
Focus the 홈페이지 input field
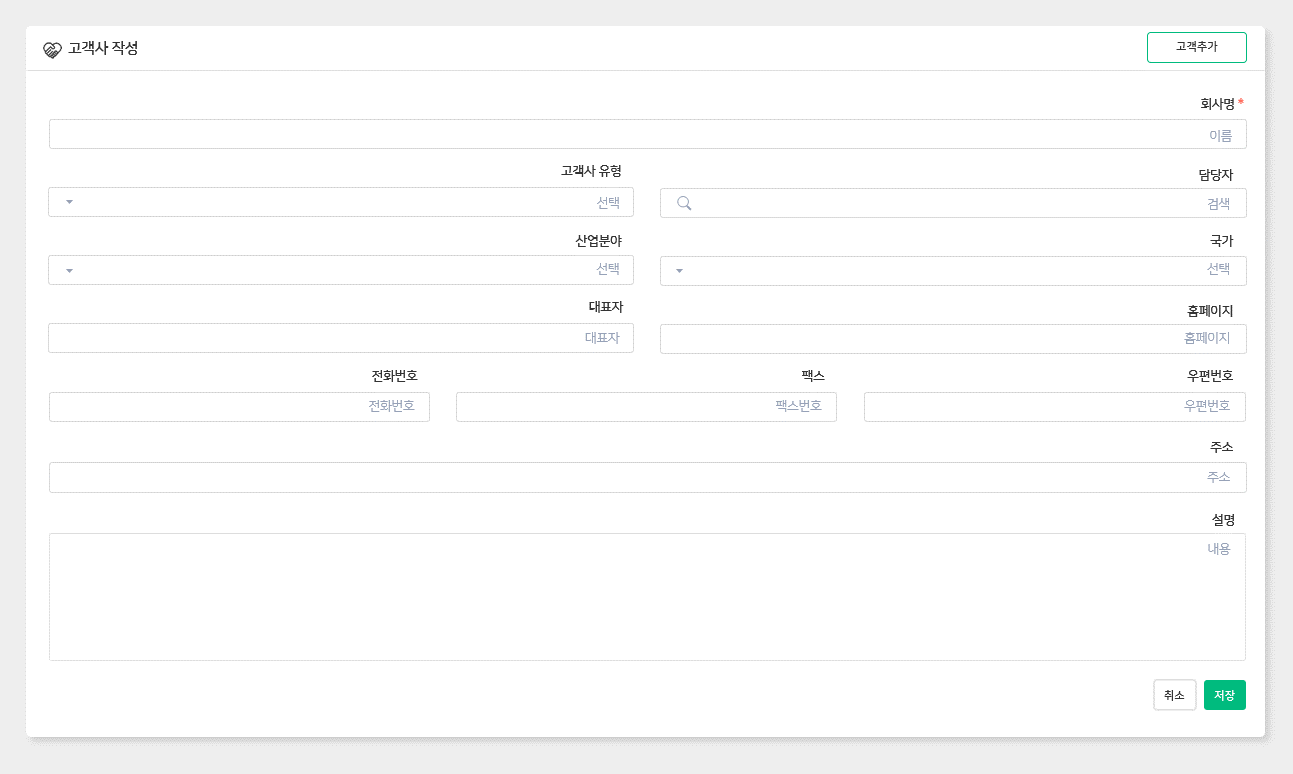click(953, 339)
